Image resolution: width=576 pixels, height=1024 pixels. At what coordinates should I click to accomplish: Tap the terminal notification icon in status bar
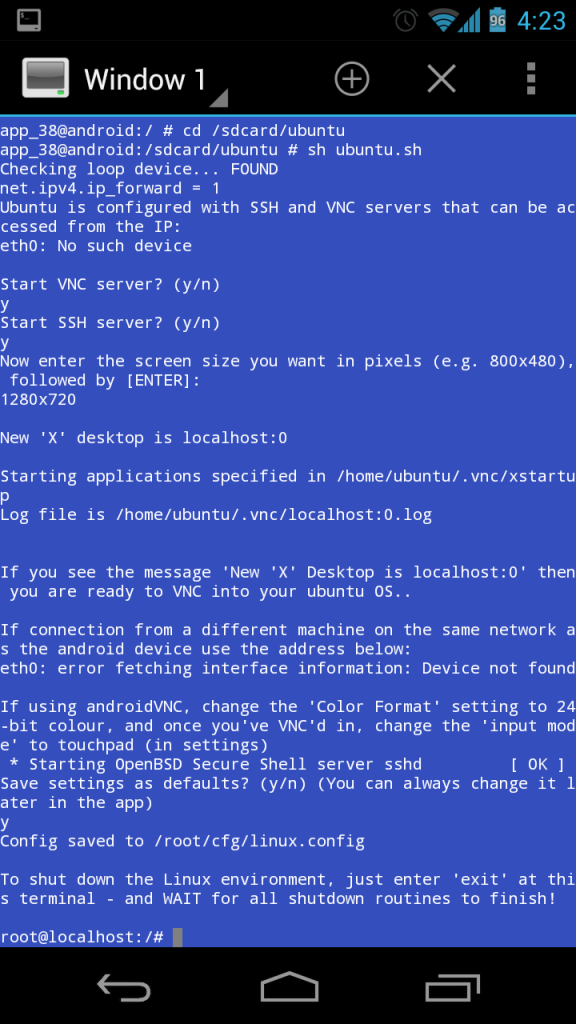[29, 20]
